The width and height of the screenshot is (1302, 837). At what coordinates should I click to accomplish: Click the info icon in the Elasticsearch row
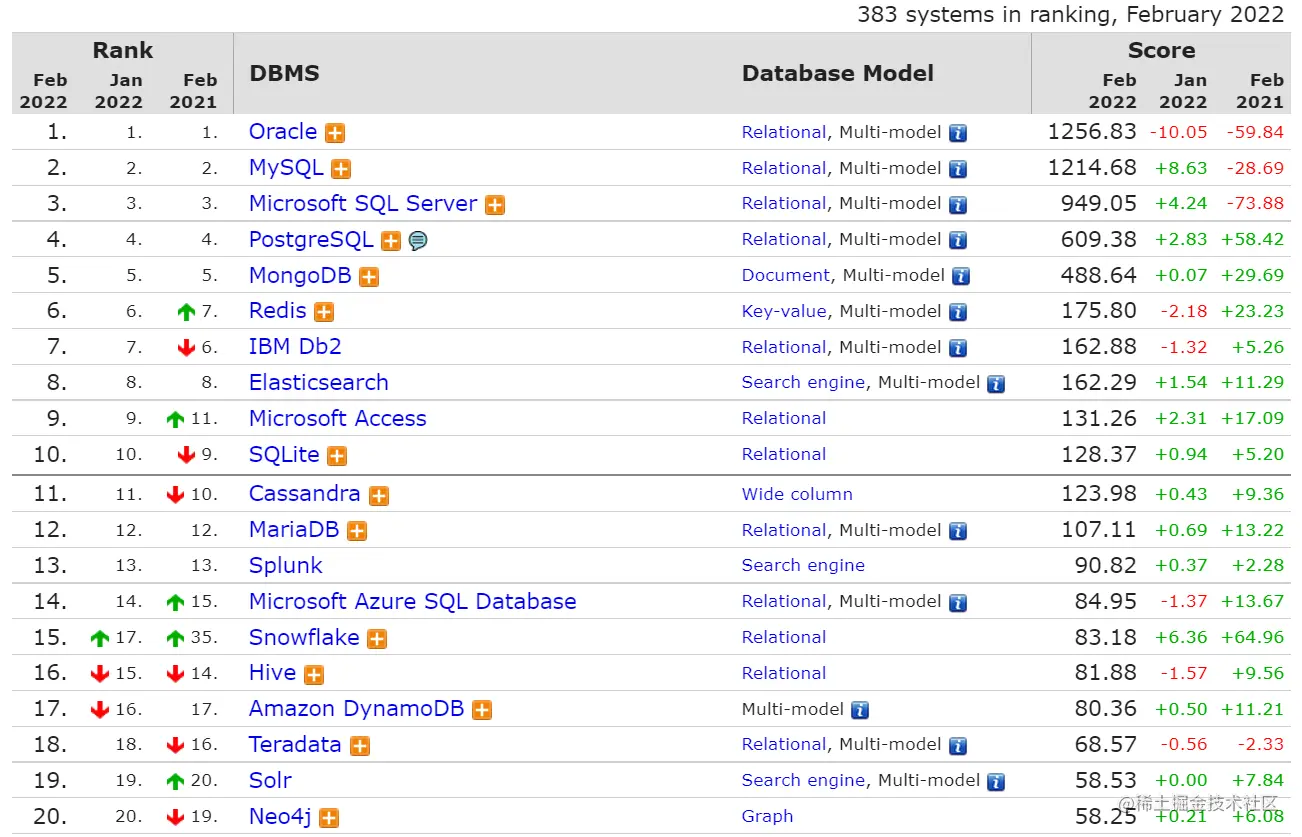click(995, 383)
